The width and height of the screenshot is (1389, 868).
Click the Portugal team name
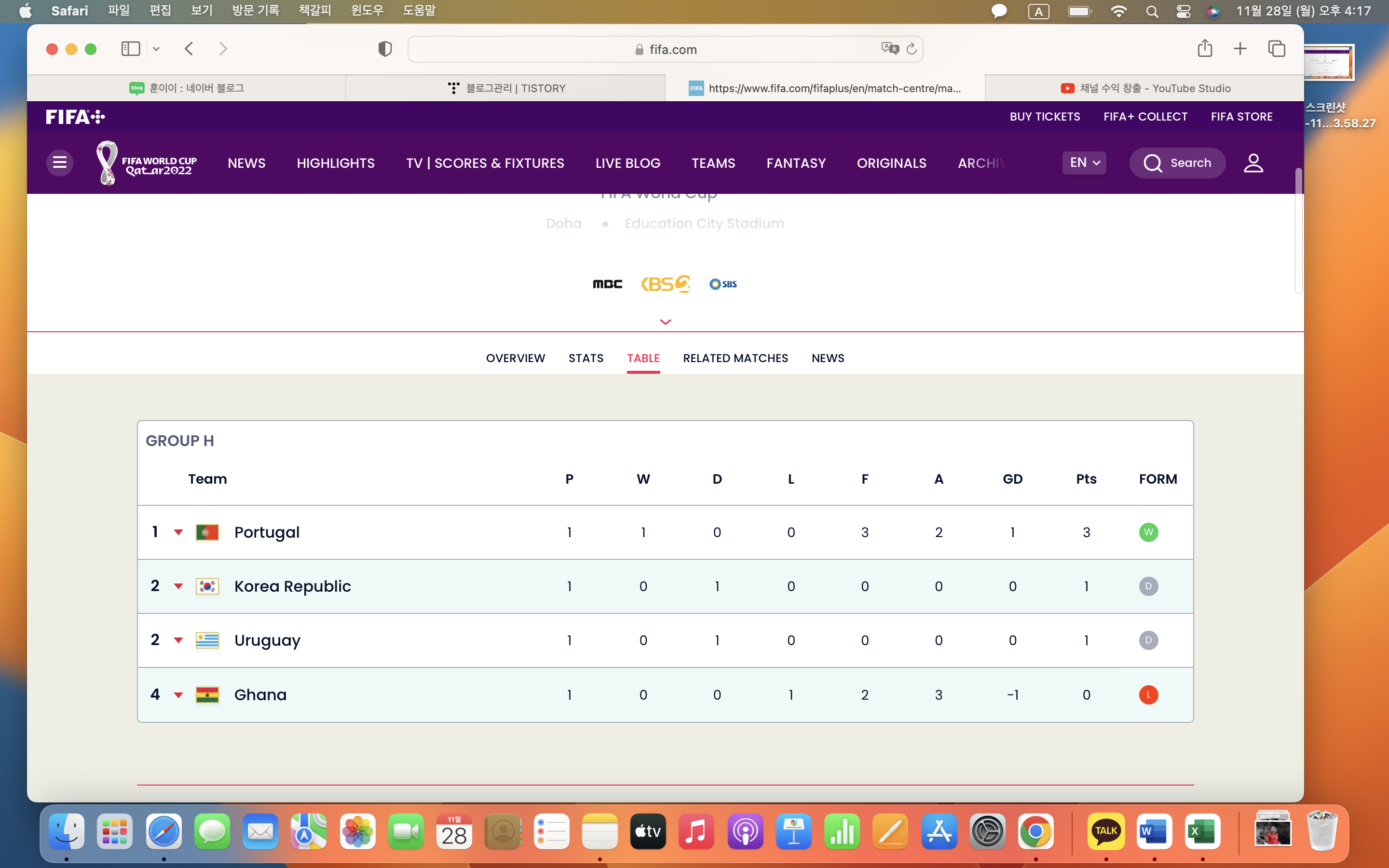coord(267,532)
